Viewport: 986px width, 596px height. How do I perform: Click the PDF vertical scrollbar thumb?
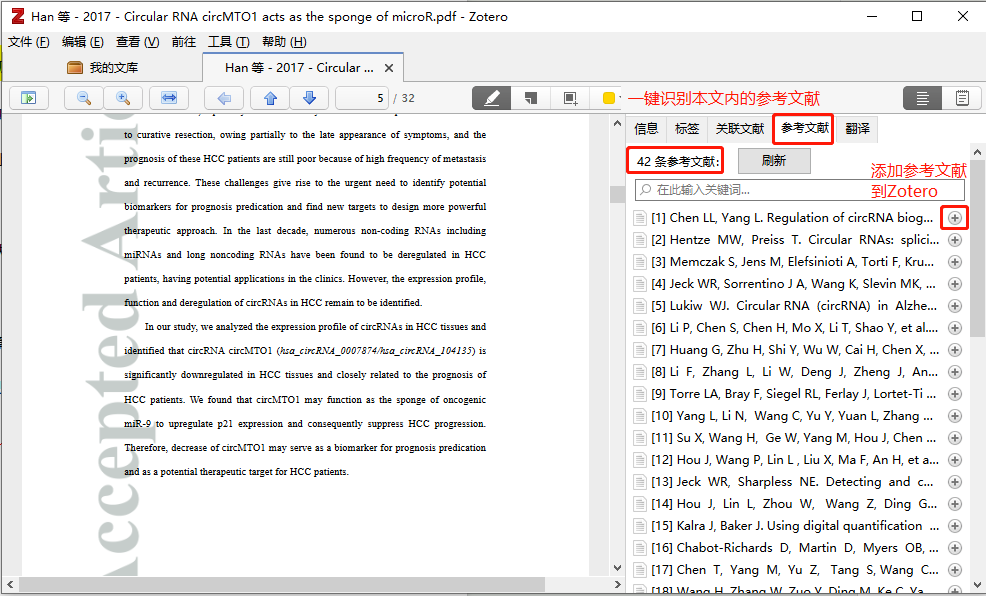(618, 195)
